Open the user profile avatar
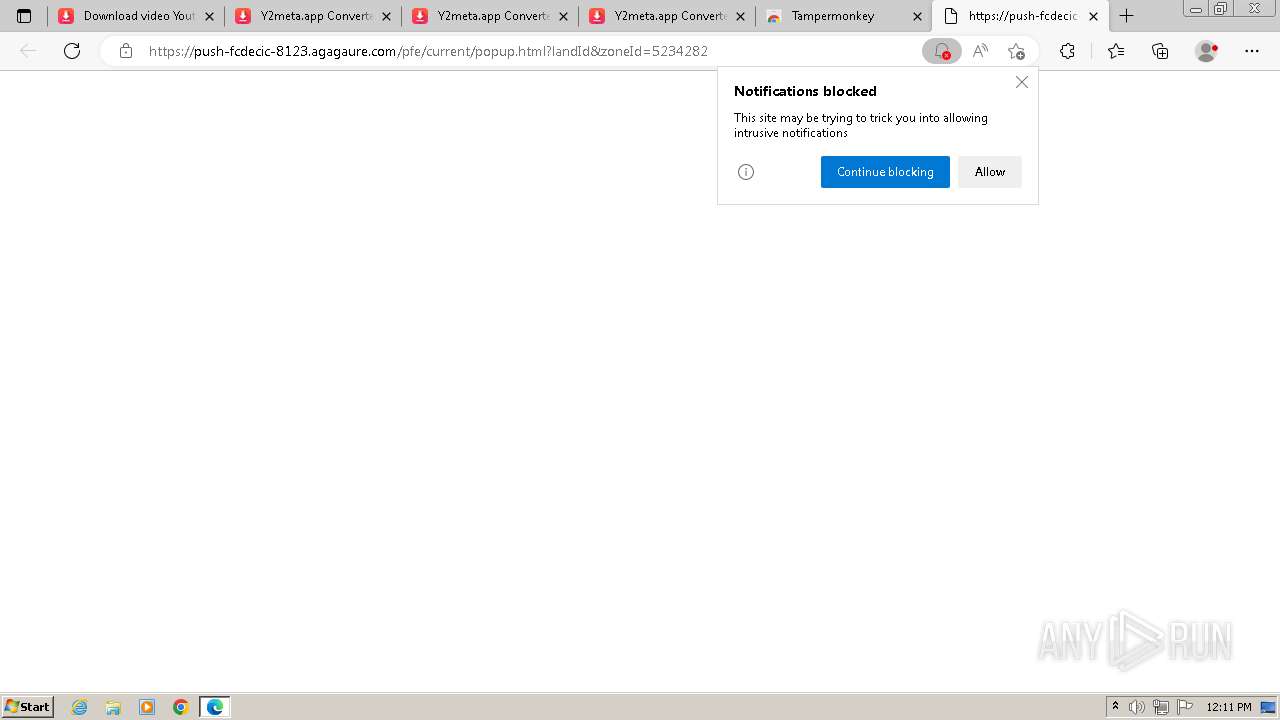The image size is (1280, 720). pyautogui.click(x=1207, y=51)
